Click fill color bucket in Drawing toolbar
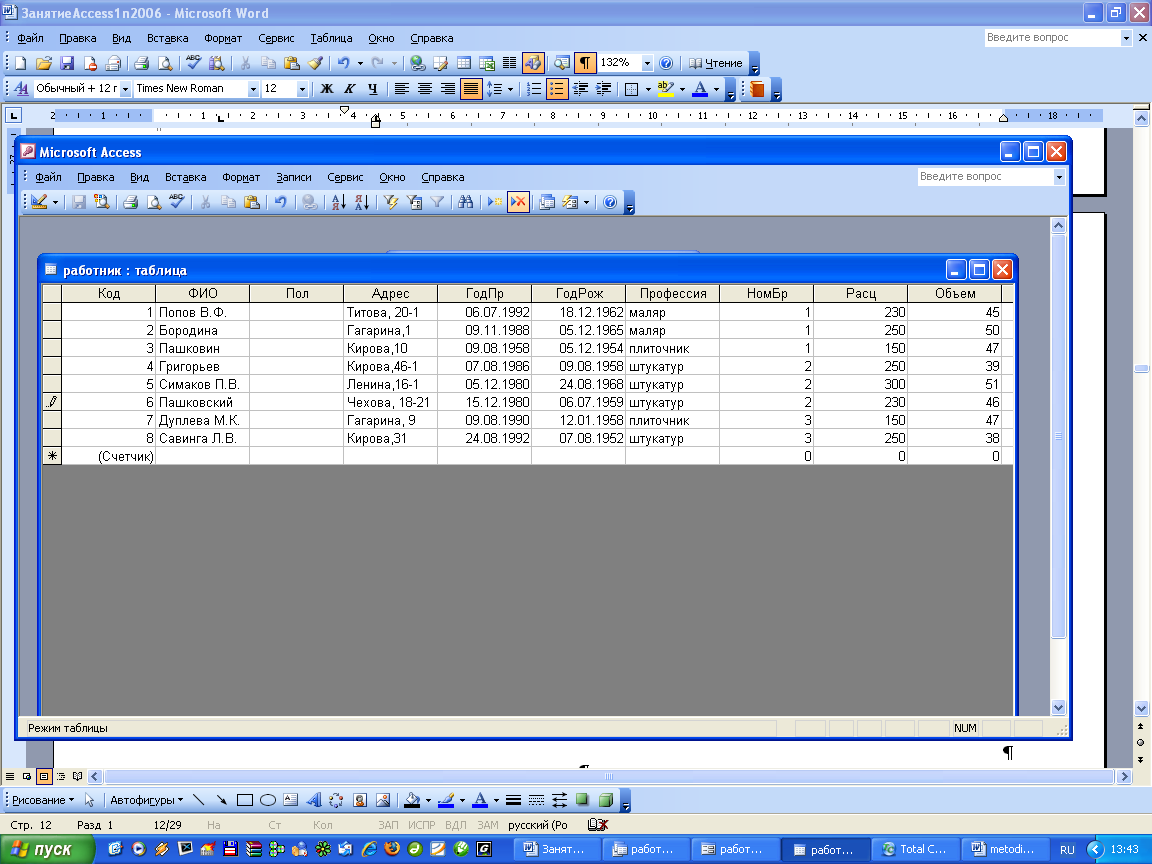 tap(413, 800)
